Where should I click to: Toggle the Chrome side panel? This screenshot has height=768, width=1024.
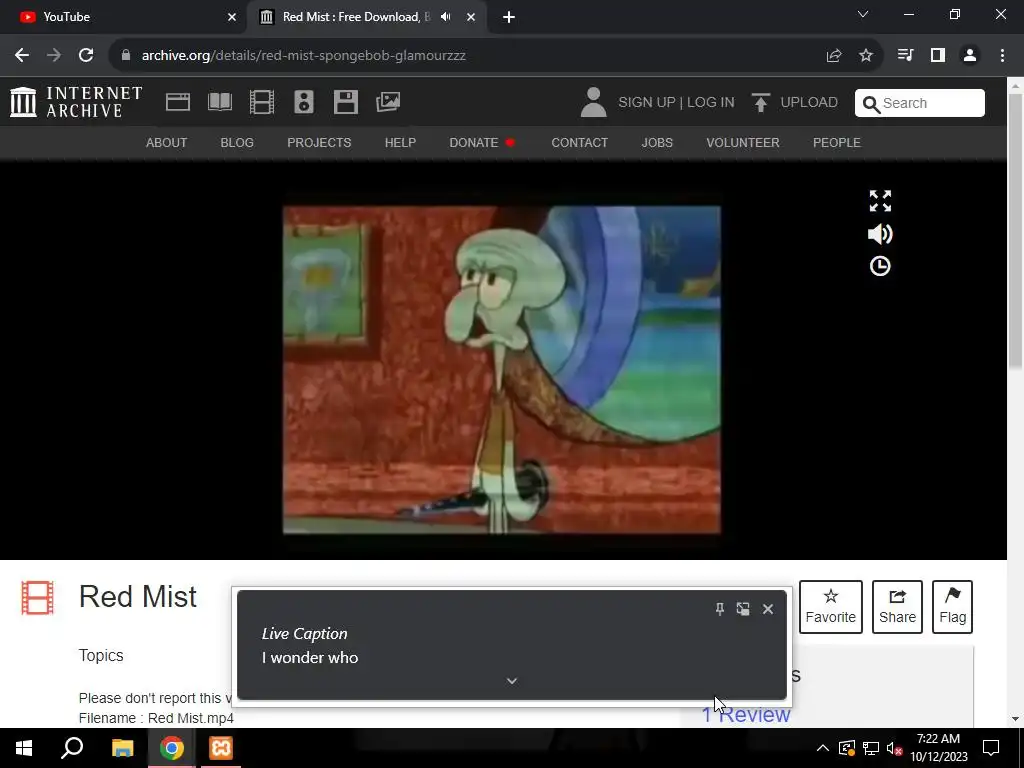click(x=938, y=56)
